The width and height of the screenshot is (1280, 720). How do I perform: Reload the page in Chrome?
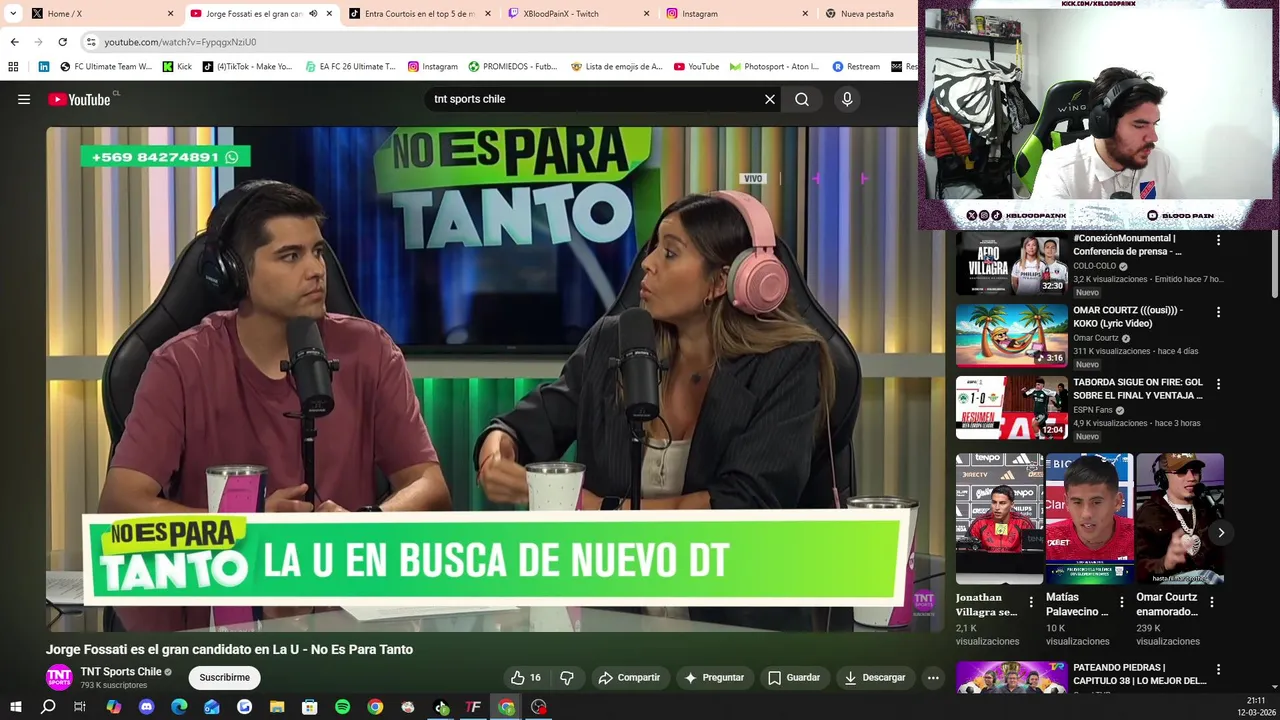(62, 42)
